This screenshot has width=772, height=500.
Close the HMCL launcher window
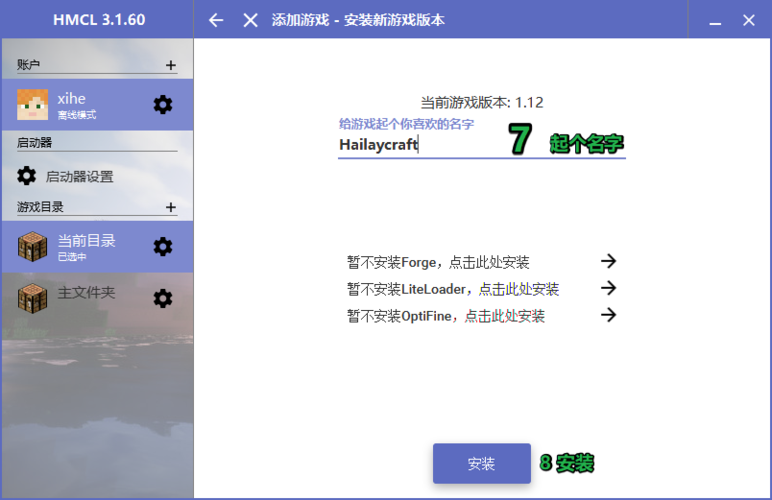[x=748, y=20]
